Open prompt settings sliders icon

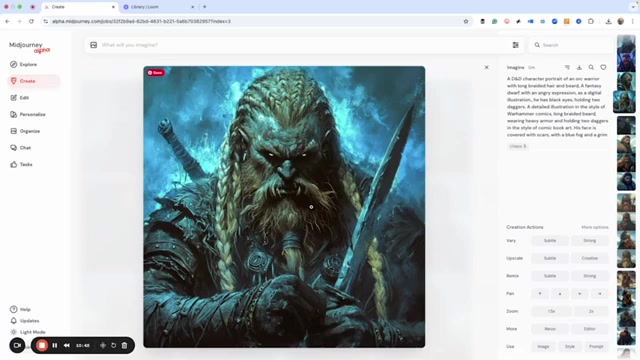tap(516, 45)
